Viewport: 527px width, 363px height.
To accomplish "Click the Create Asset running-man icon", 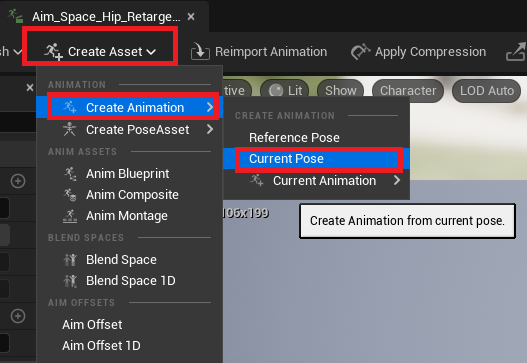I will coord(53,51).
